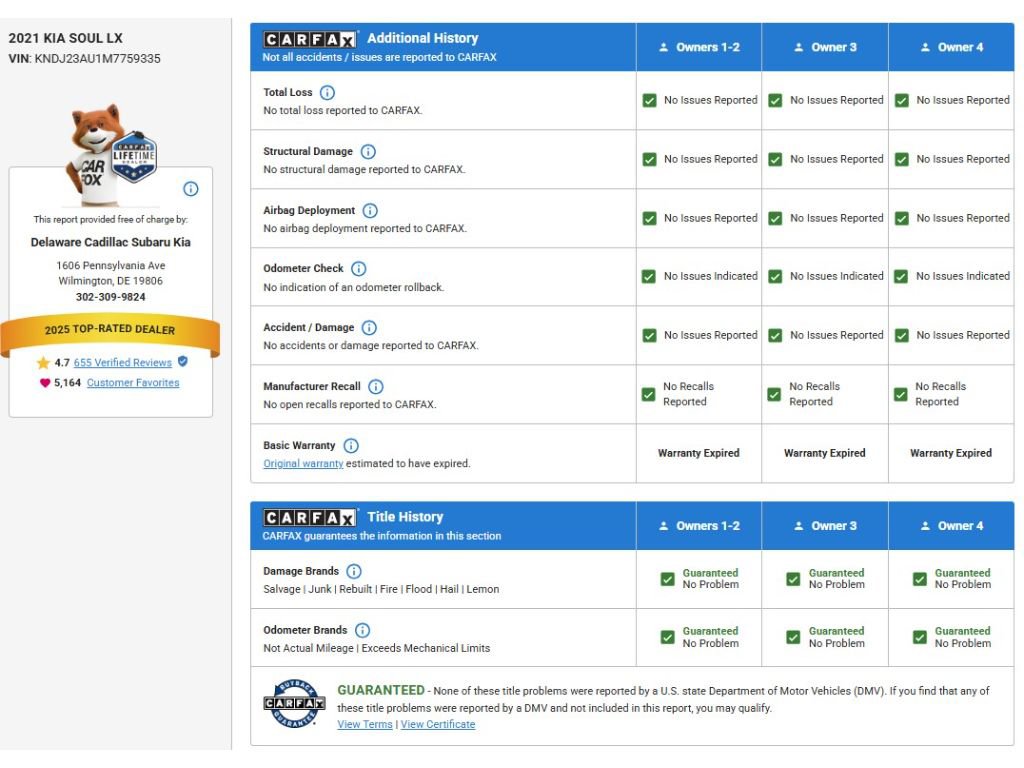Open the Damage Brands info icon
The image size is (1024, 768).
tap(354, 571)
